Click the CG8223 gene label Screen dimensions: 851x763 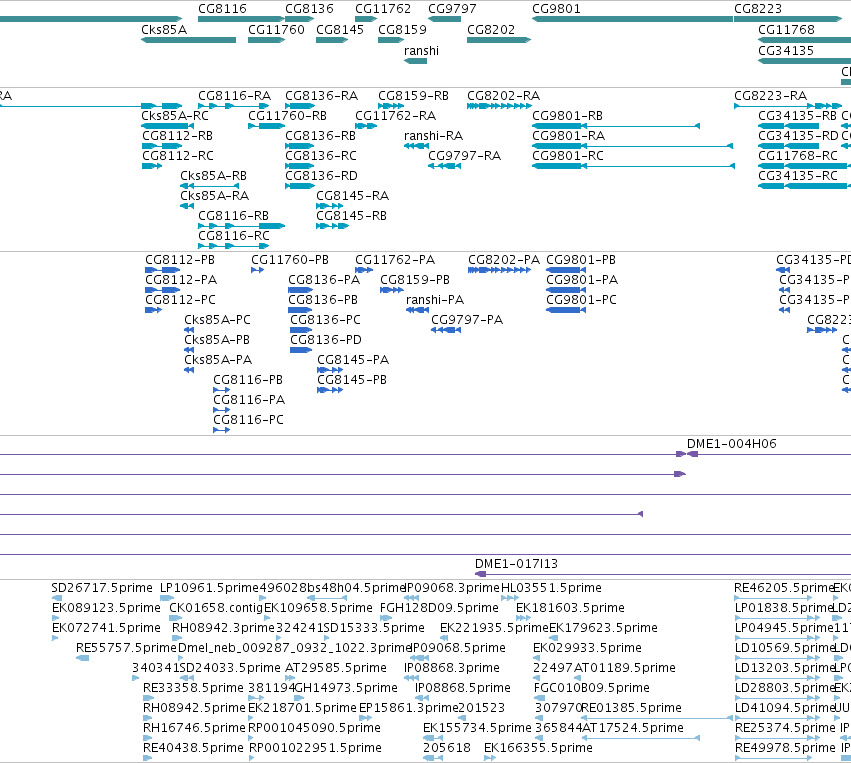click(758, 9)
